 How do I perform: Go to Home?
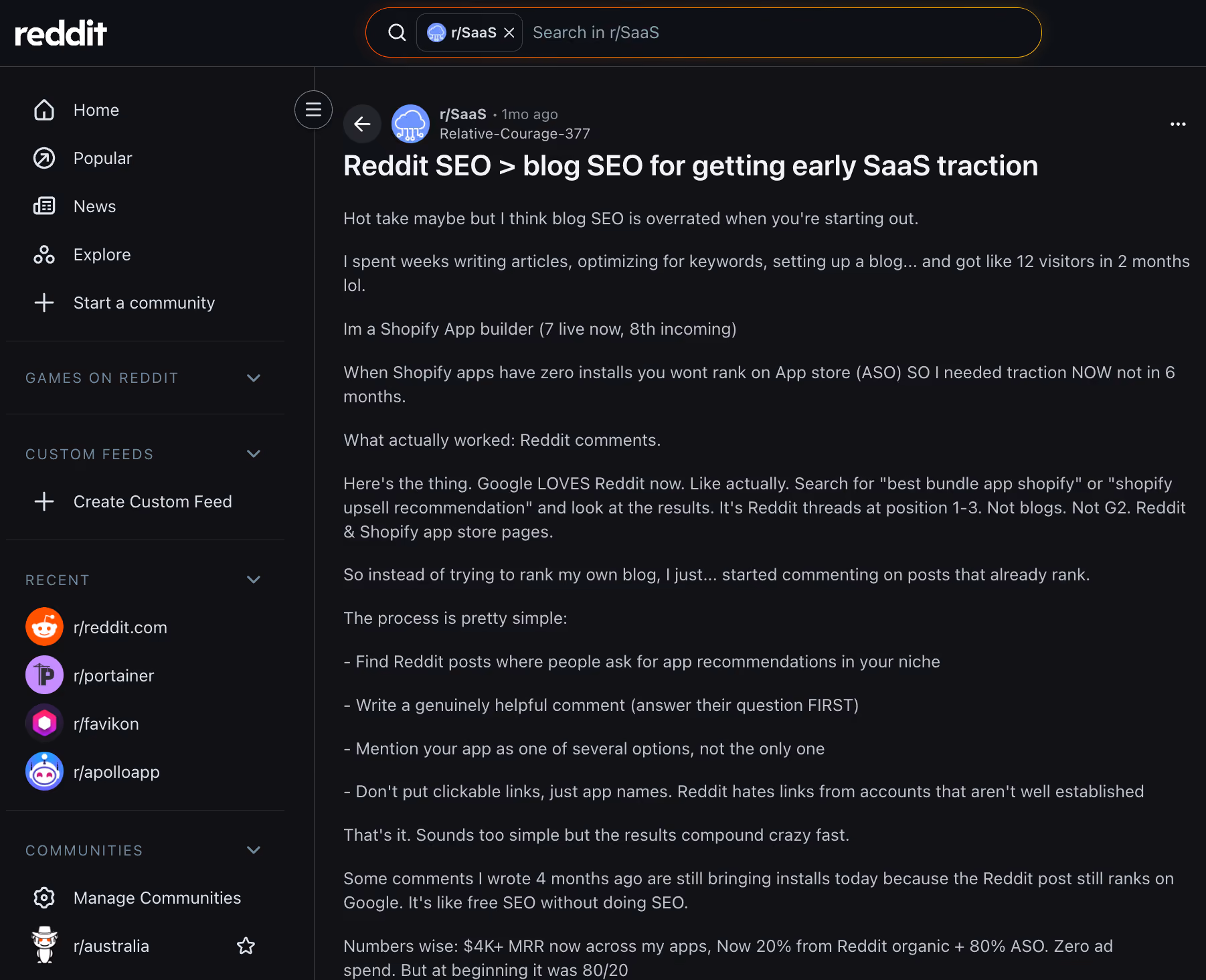click(96, 110)
